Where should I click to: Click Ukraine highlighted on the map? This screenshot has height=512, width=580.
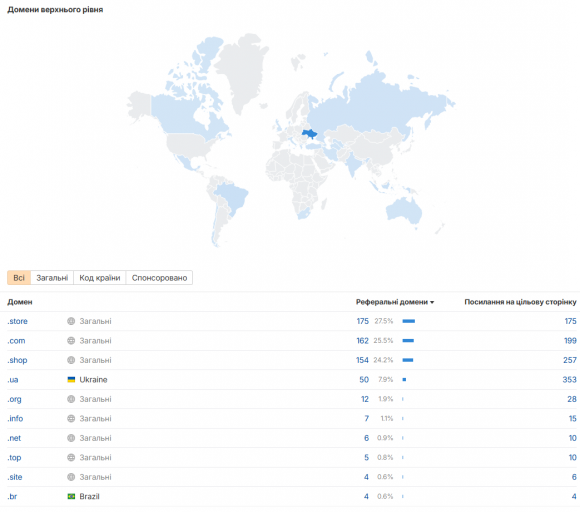pos(310,134)
